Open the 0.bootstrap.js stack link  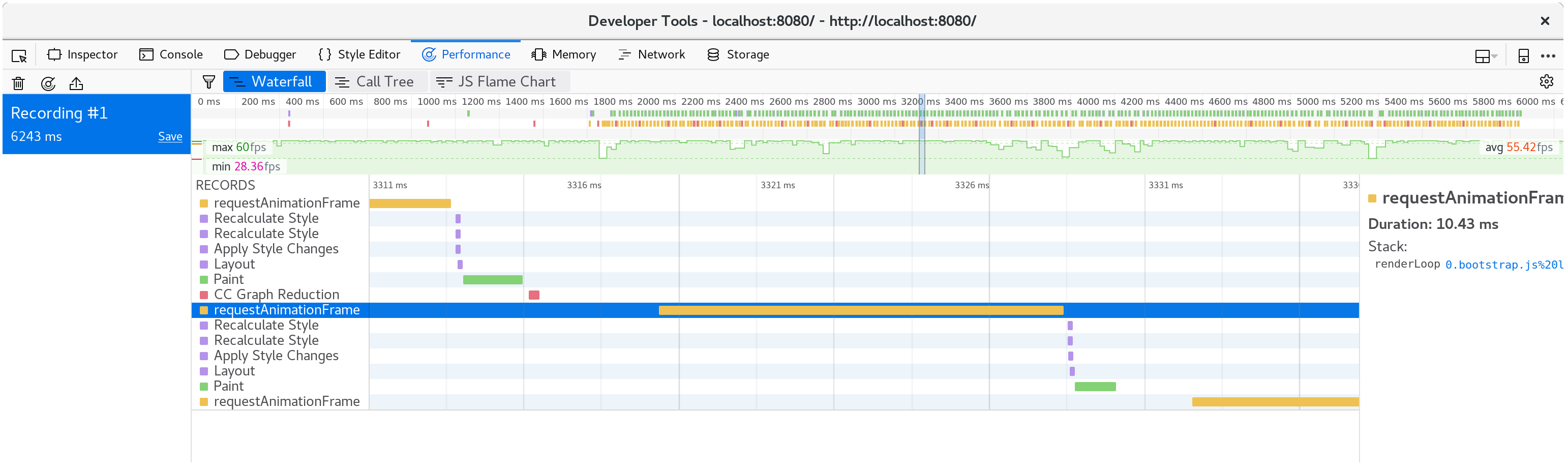pyautogui.click(x=1502, y=264)
